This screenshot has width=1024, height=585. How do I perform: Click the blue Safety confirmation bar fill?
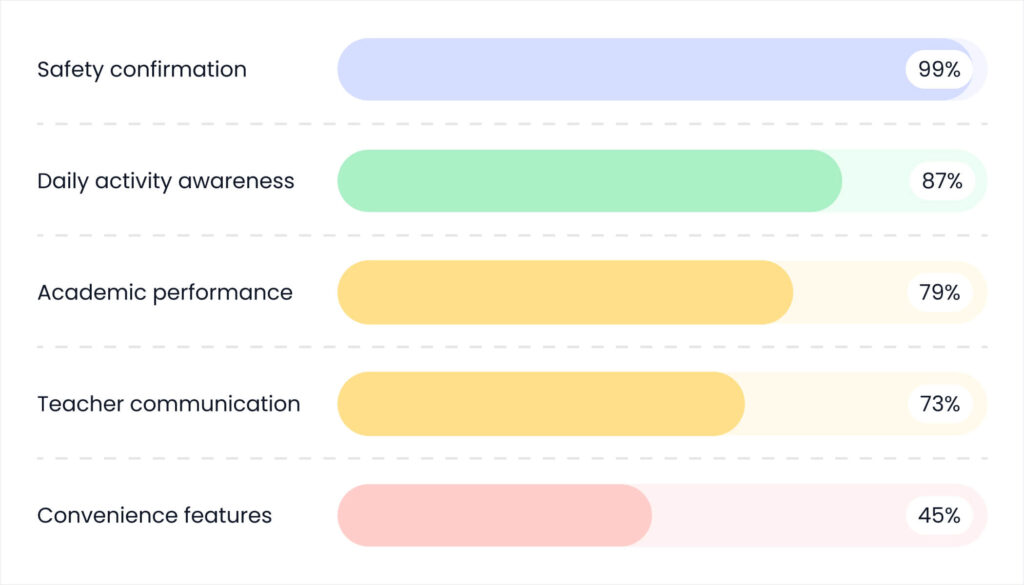[620, 70]
